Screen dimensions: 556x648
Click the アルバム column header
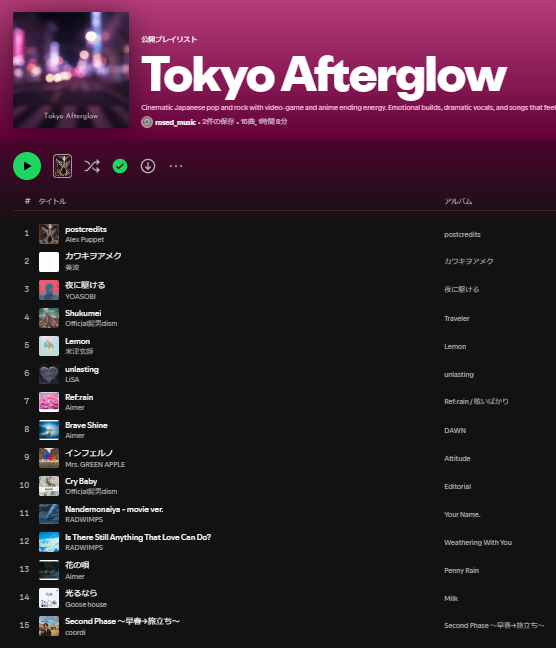pos(458,201)
